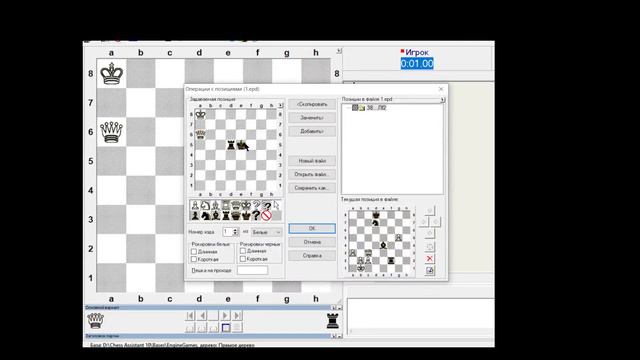Step back one move

click(202, 316)
